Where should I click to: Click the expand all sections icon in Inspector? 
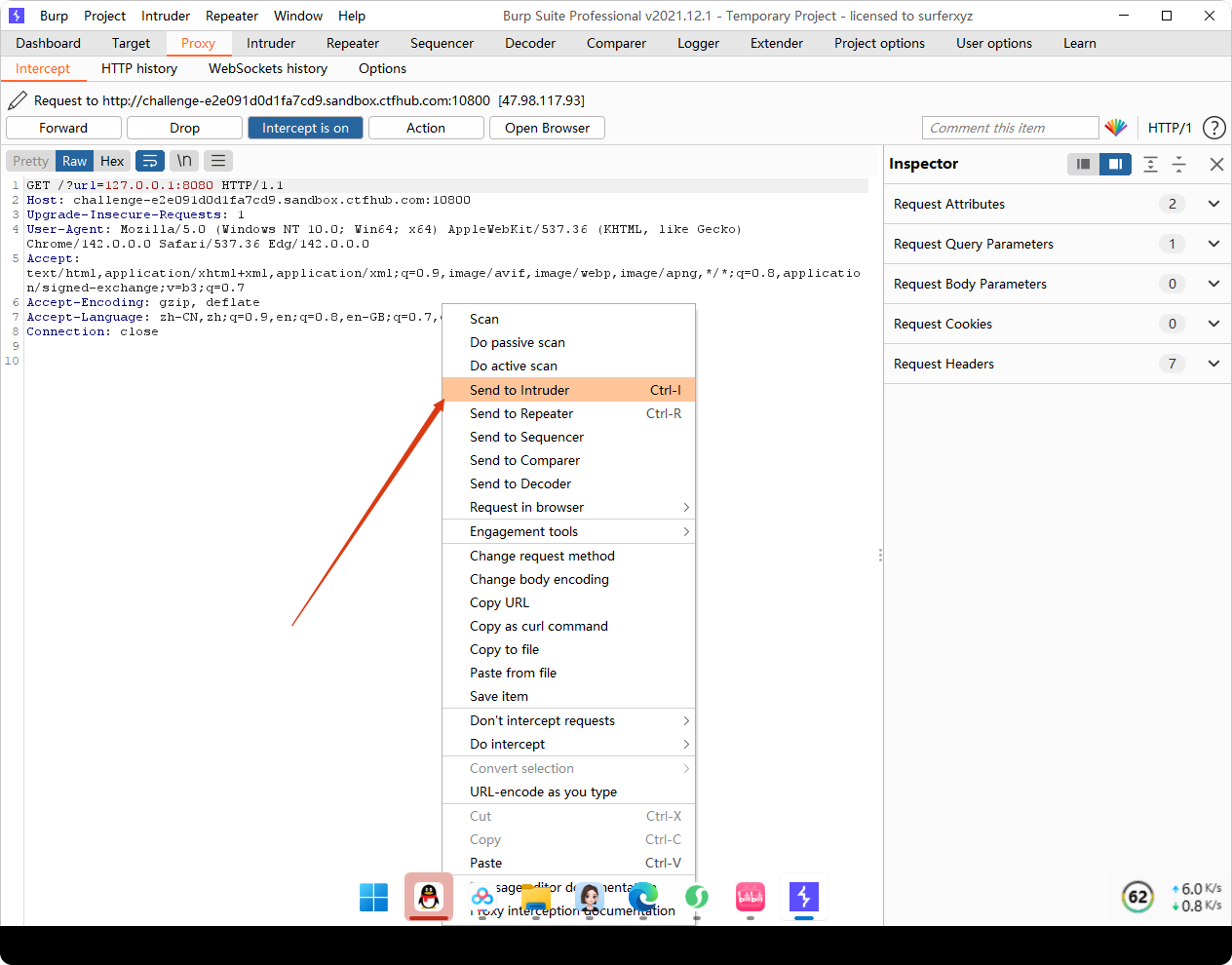click(1151, 164)
